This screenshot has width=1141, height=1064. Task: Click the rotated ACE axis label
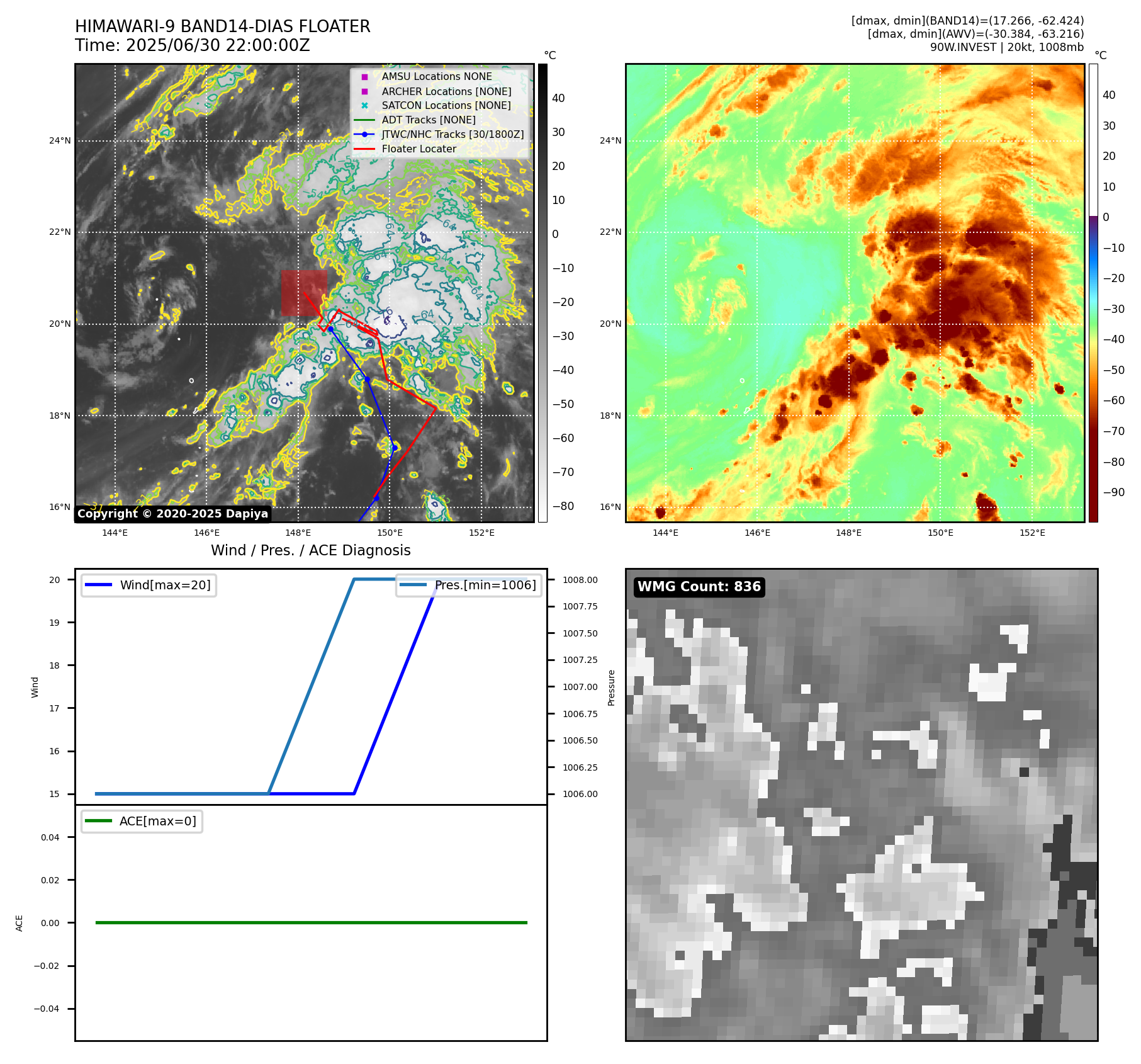(x=19, y=923)
